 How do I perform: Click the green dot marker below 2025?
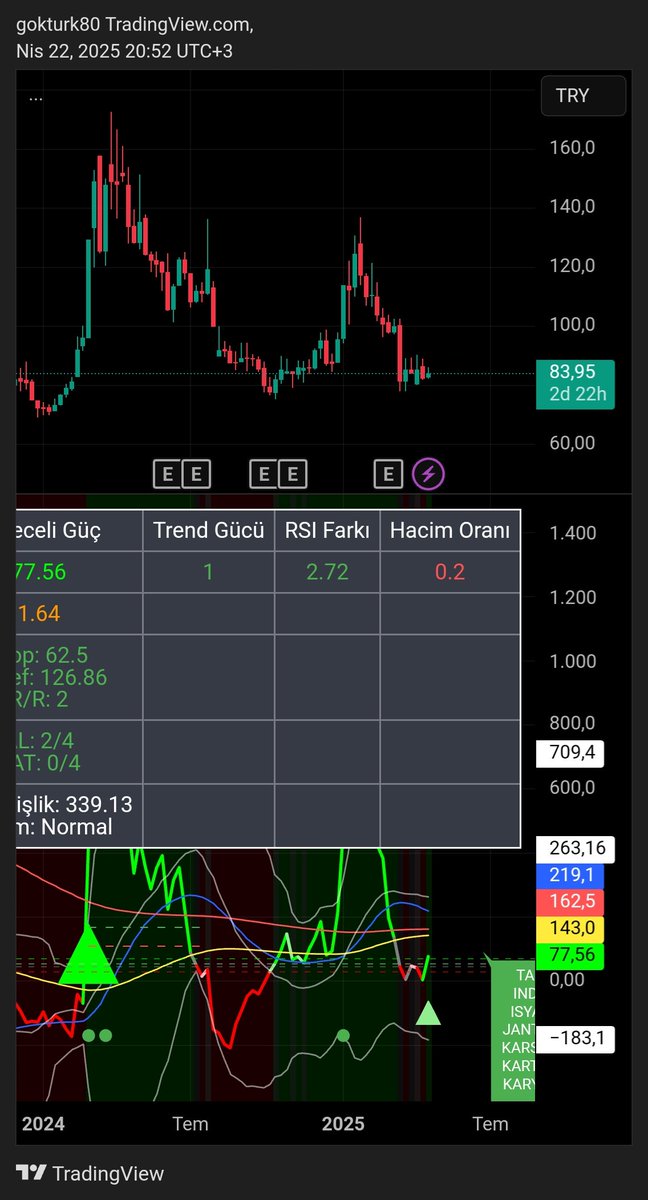(x=343, y=1035)
